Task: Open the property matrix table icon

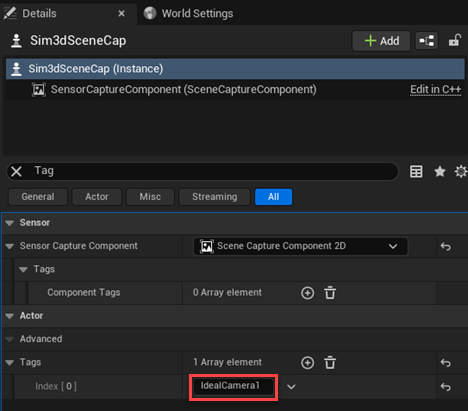Action: (x=416, y=172)
